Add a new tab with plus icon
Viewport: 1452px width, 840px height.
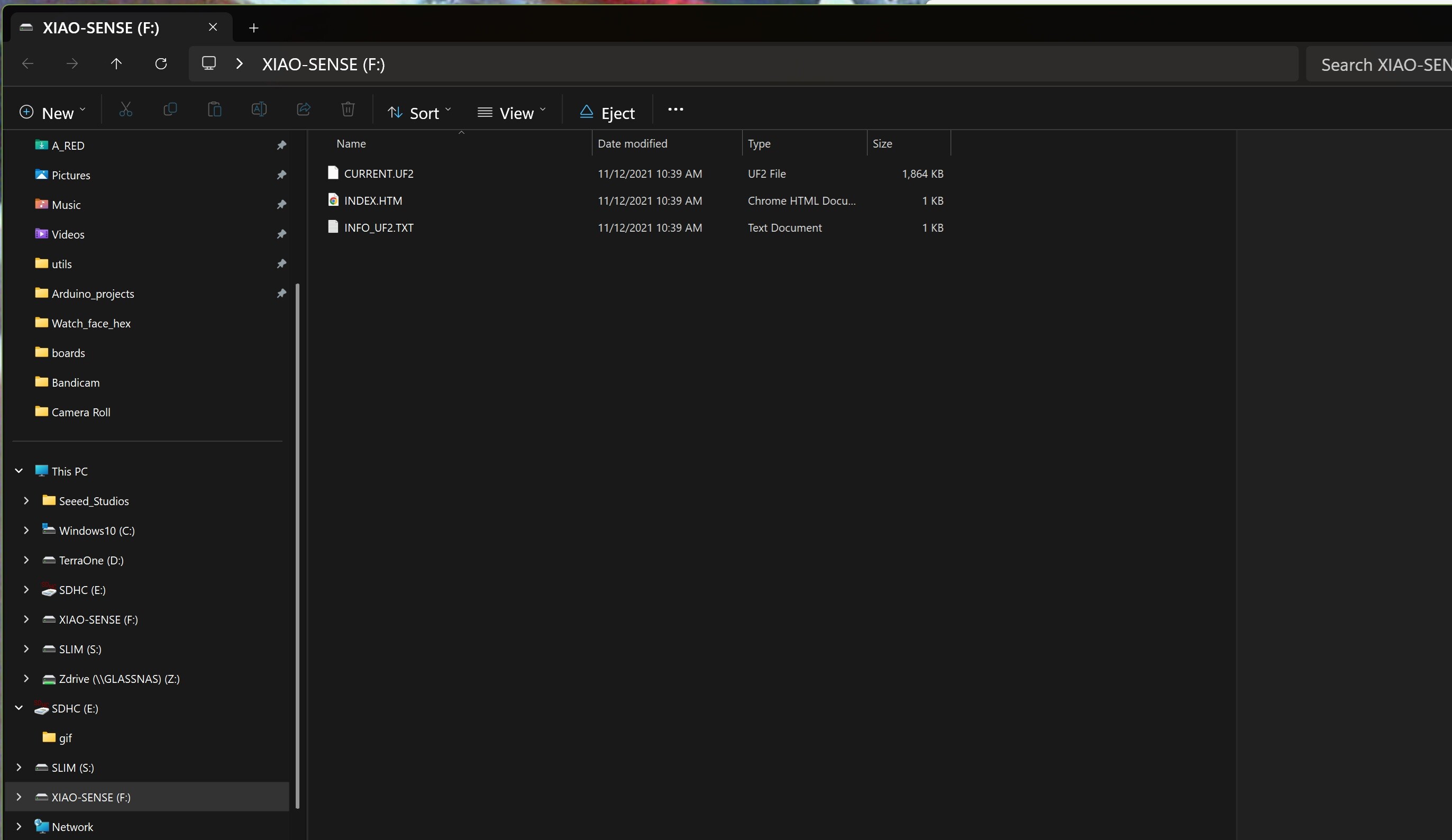tap(253, 28)
